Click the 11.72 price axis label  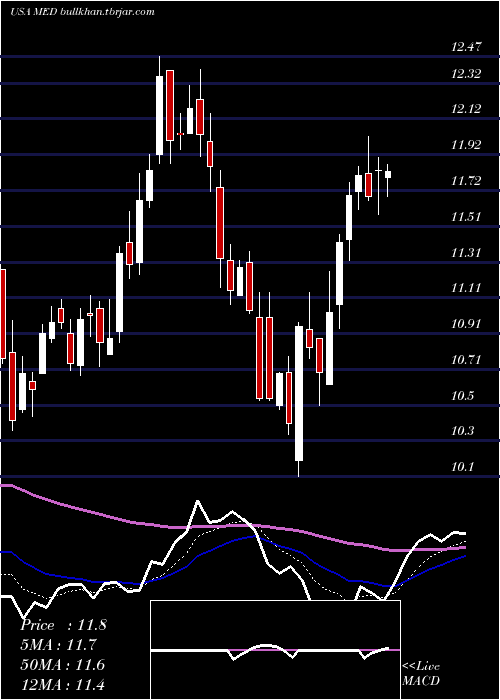(x=466, y=181)
